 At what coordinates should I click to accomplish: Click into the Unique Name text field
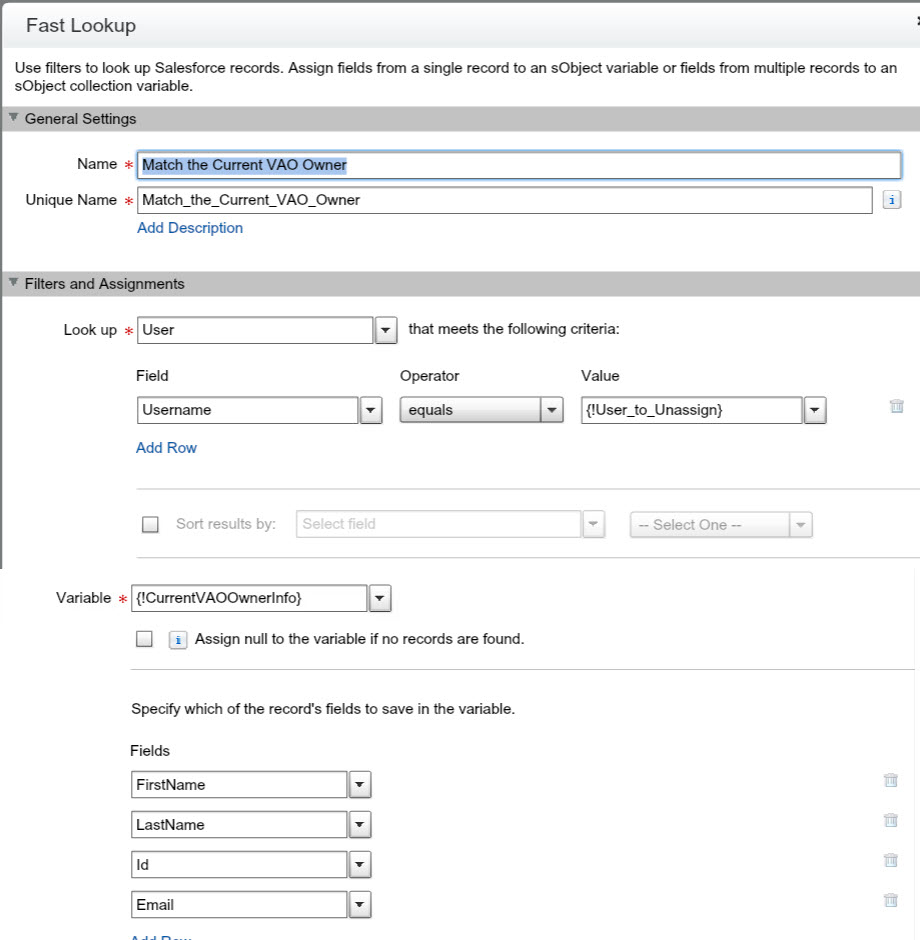click(x=505, y=200)
